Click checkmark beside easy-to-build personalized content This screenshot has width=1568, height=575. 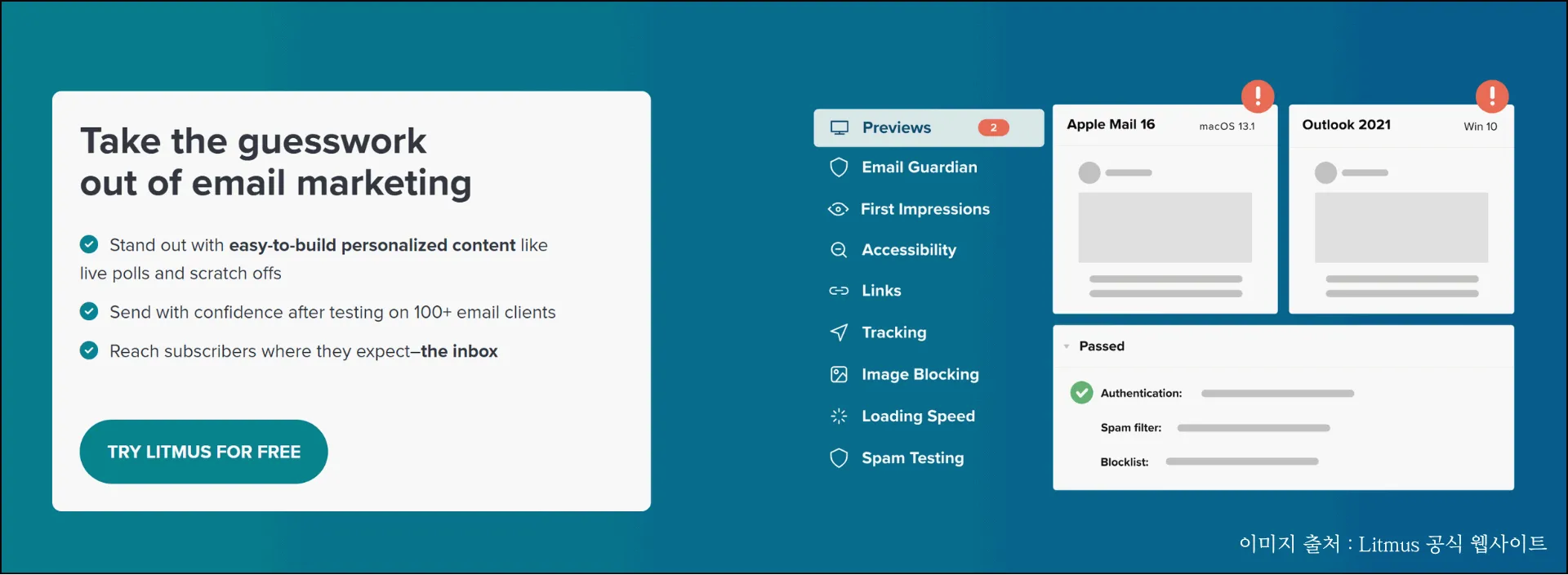pos(89,244)
